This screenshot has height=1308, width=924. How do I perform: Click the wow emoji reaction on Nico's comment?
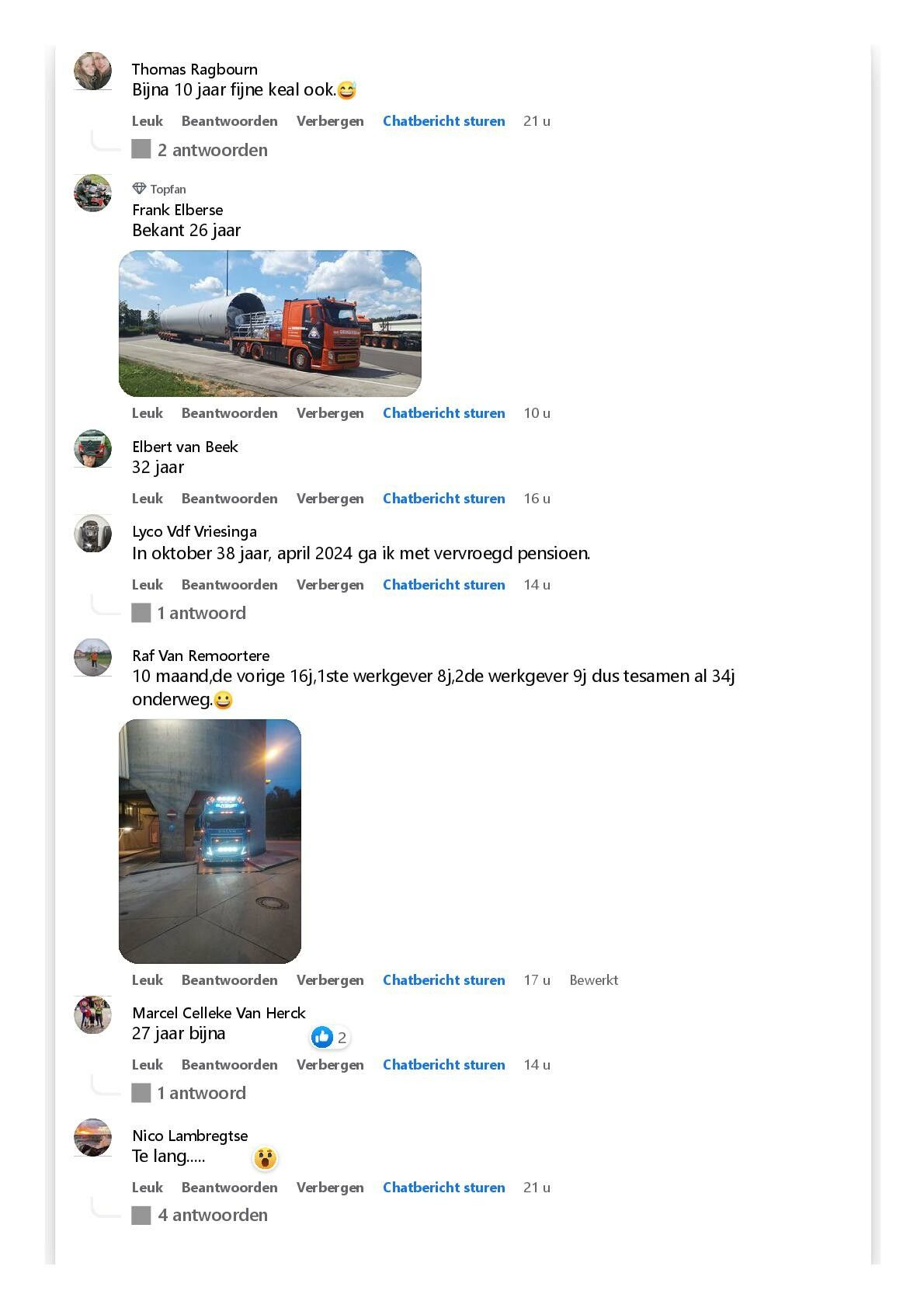(x=265, y=1159)
